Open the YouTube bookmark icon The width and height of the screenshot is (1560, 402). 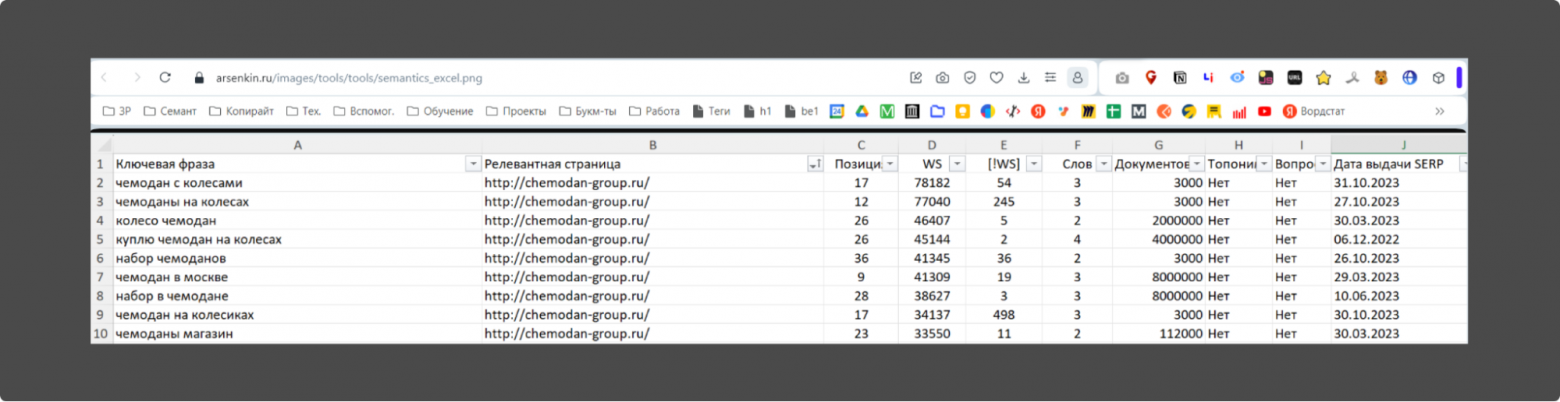tap(1265, 111)
